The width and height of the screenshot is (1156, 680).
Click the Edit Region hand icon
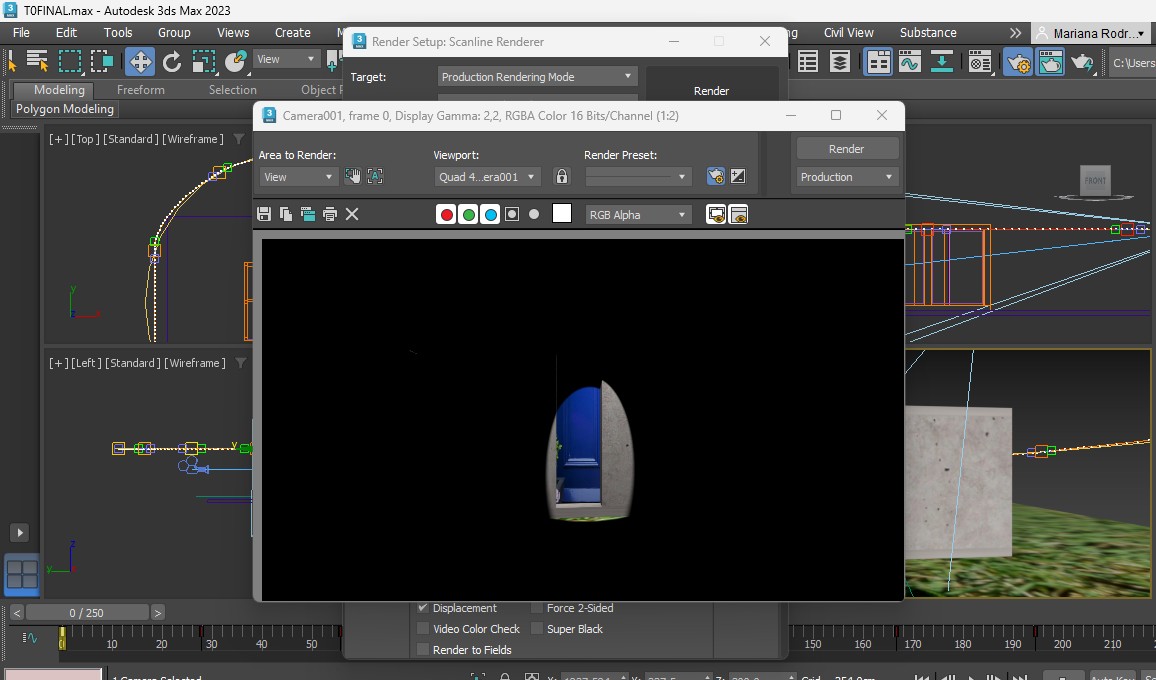click(353, 176)
